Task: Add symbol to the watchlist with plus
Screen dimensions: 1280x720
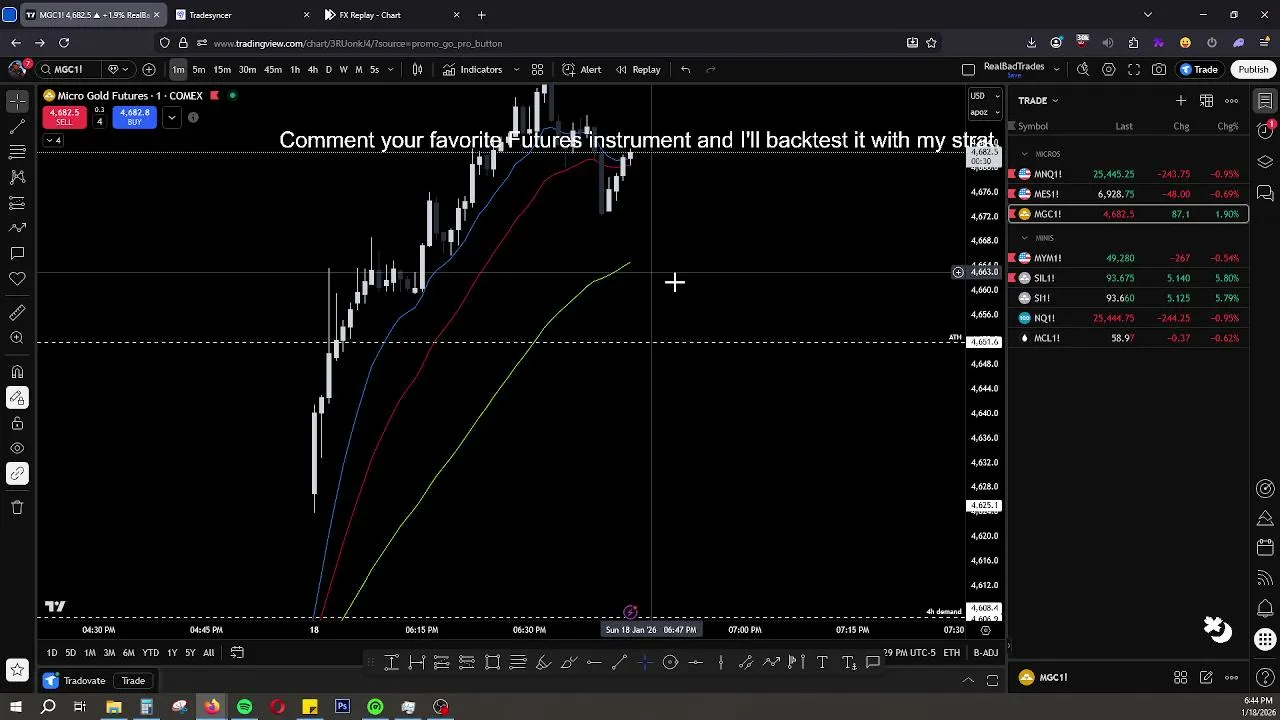Action: [1181, 101]
